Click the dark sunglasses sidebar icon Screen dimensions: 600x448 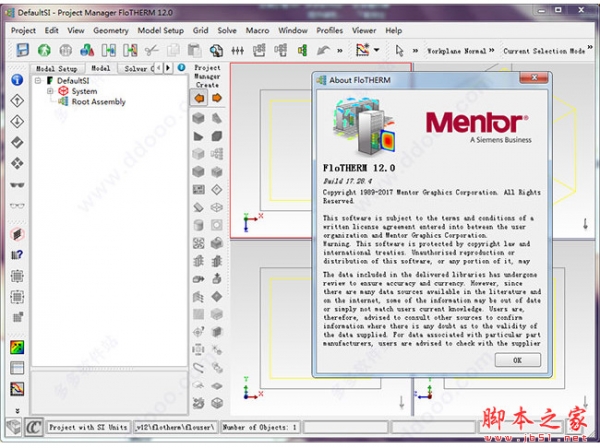coord(17,185)
